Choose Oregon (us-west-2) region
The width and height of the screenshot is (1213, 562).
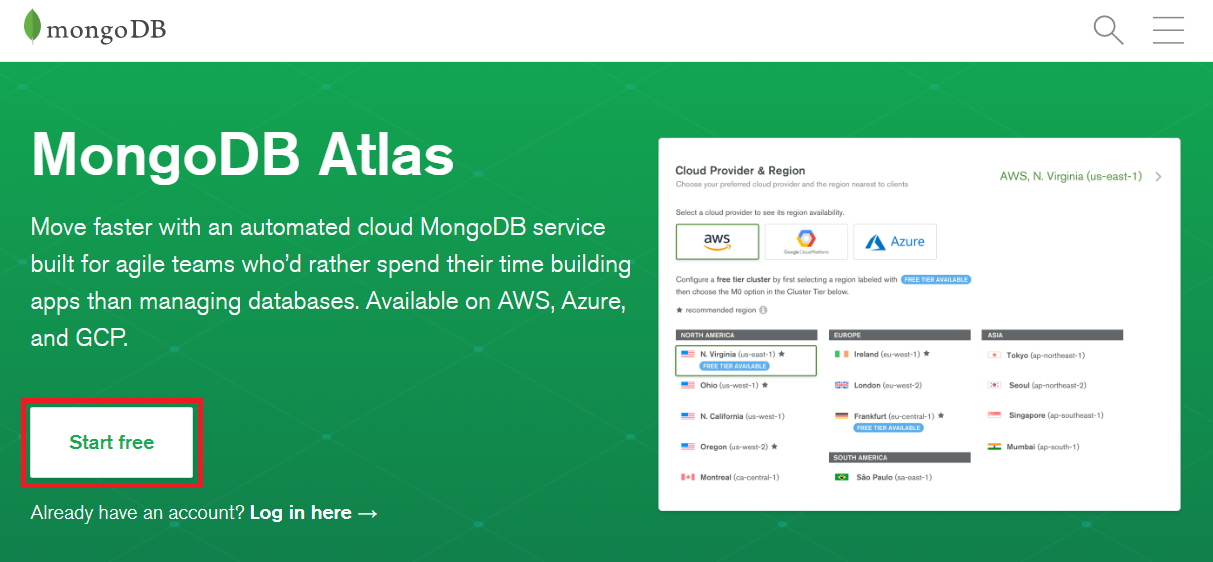coord(730,447)
